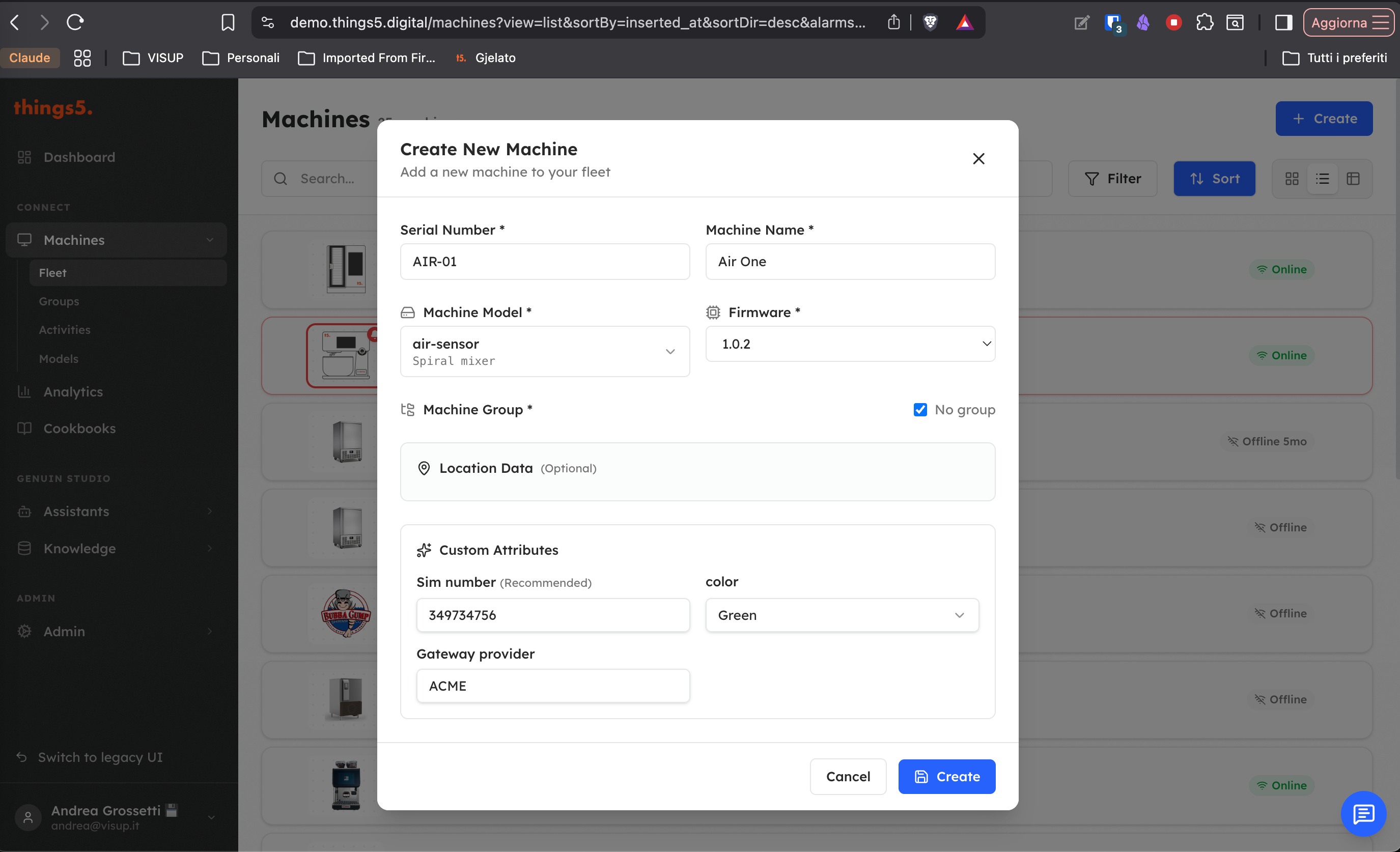Open the Personali bookmarks folder
This screenshot has height=852, width=1400.
(241, 58)
